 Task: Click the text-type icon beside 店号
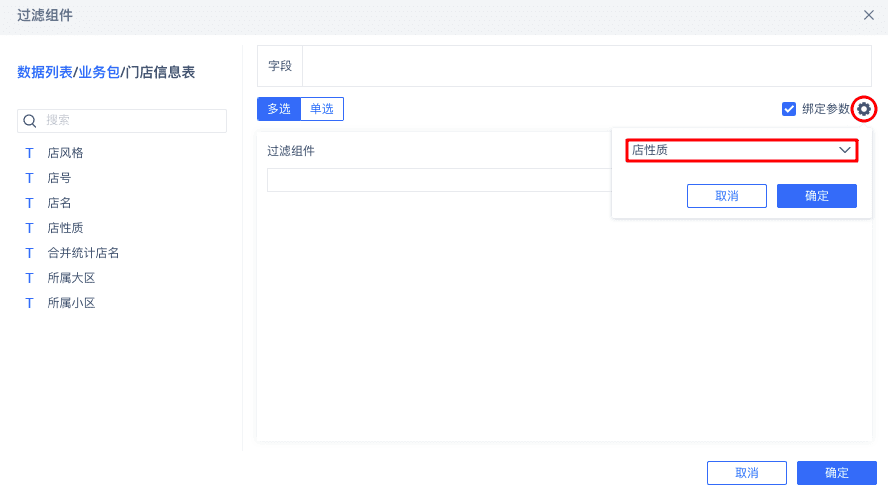click(29, 178)
